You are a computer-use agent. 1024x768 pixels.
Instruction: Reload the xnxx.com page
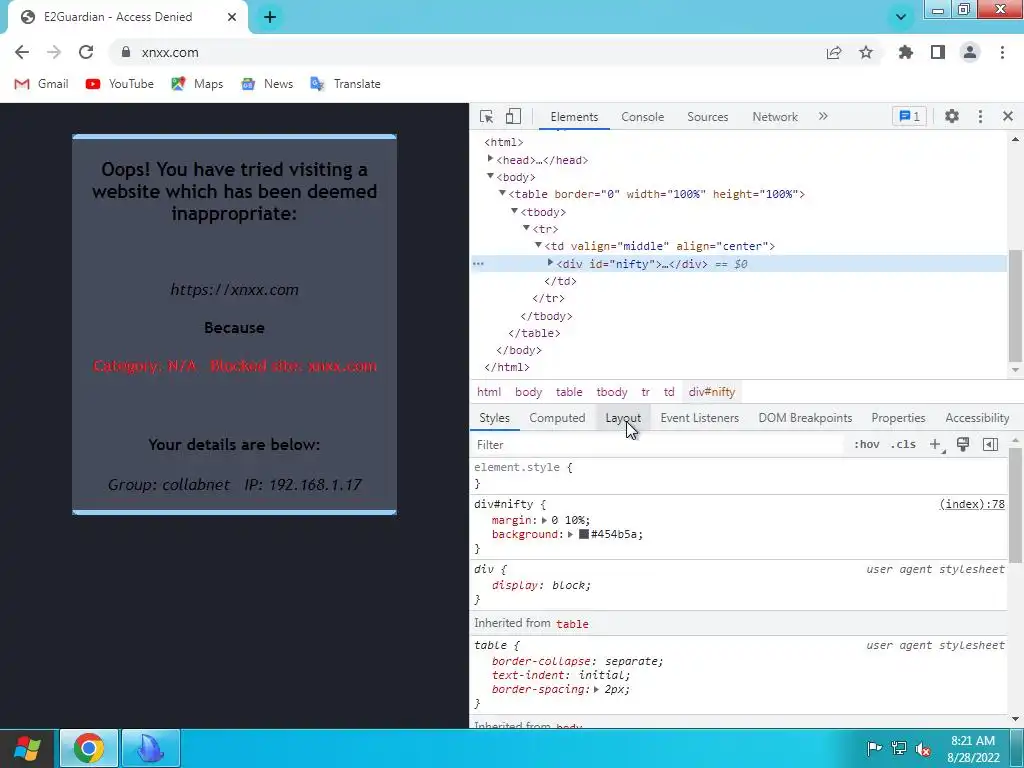pyautogui.click(x=86, y=52)
